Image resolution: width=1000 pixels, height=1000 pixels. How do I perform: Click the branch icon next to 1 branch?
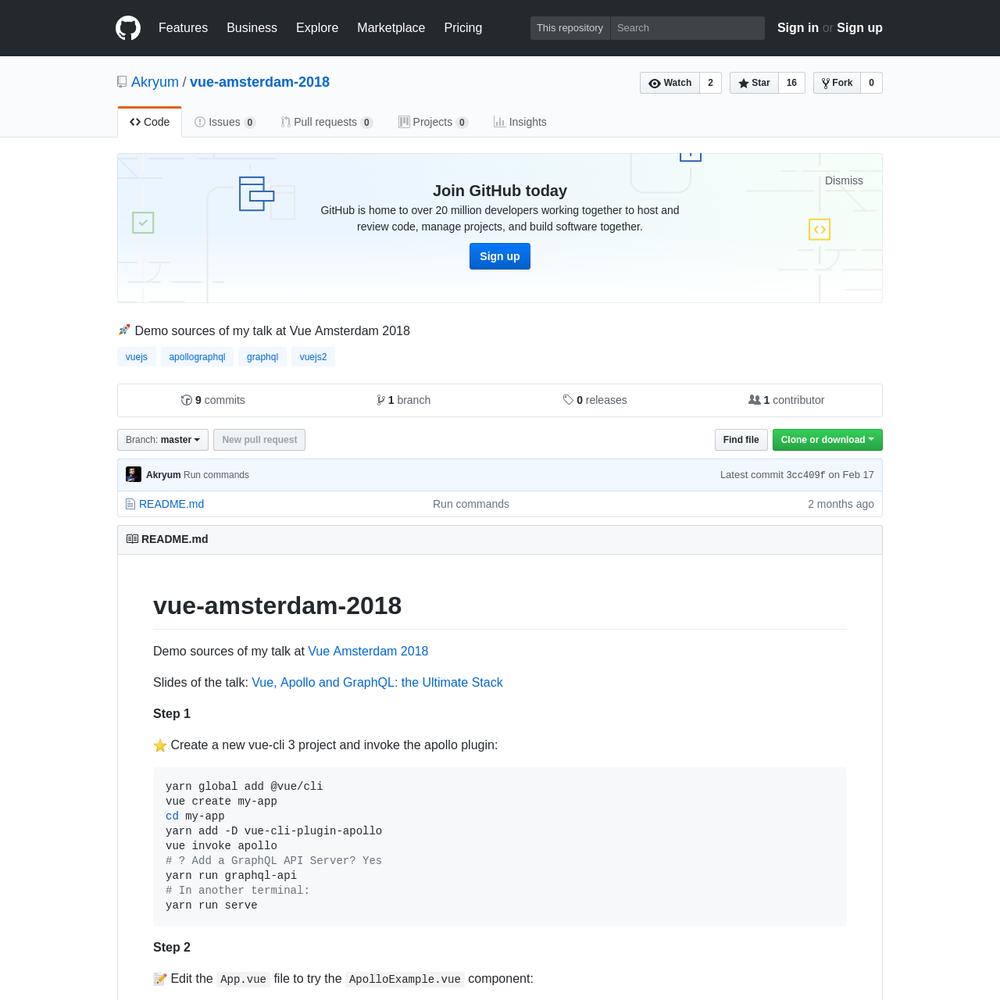pos(381,400)
